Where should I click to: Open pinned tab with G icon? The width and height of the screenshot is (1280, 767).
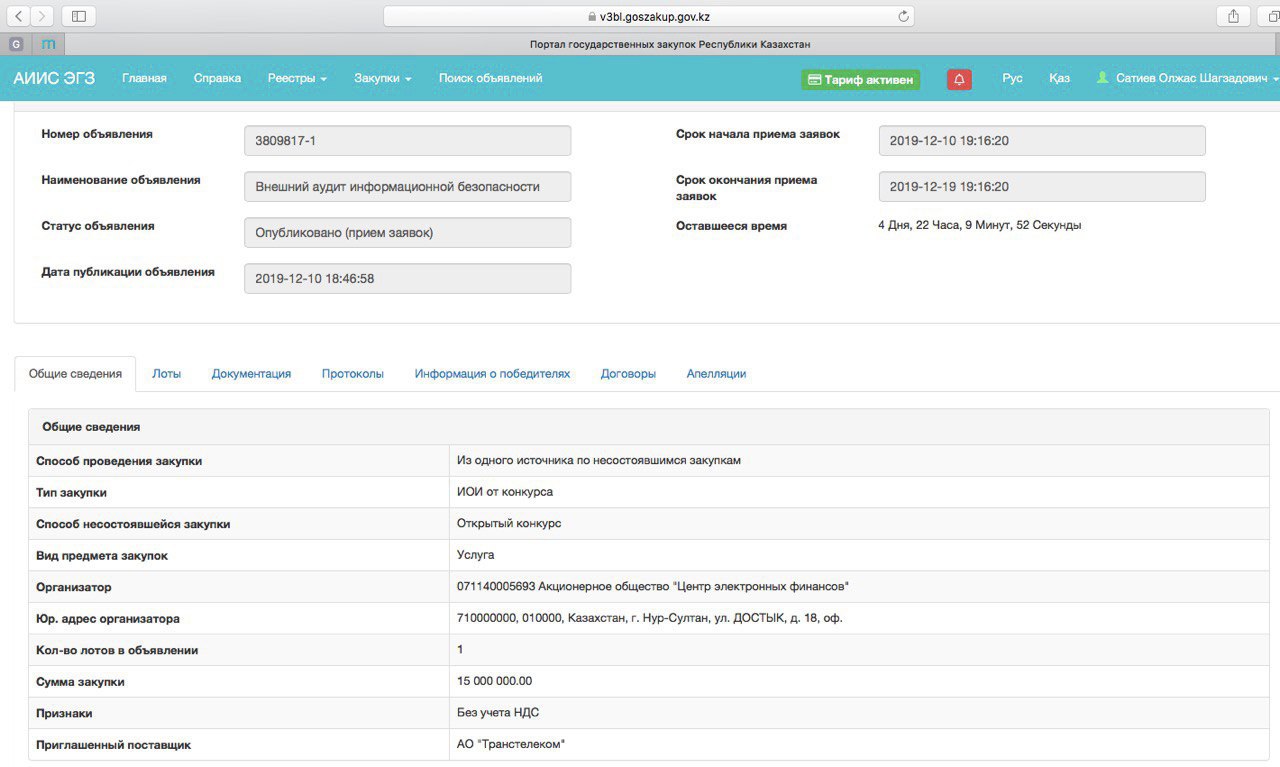[x=16, y=44]
